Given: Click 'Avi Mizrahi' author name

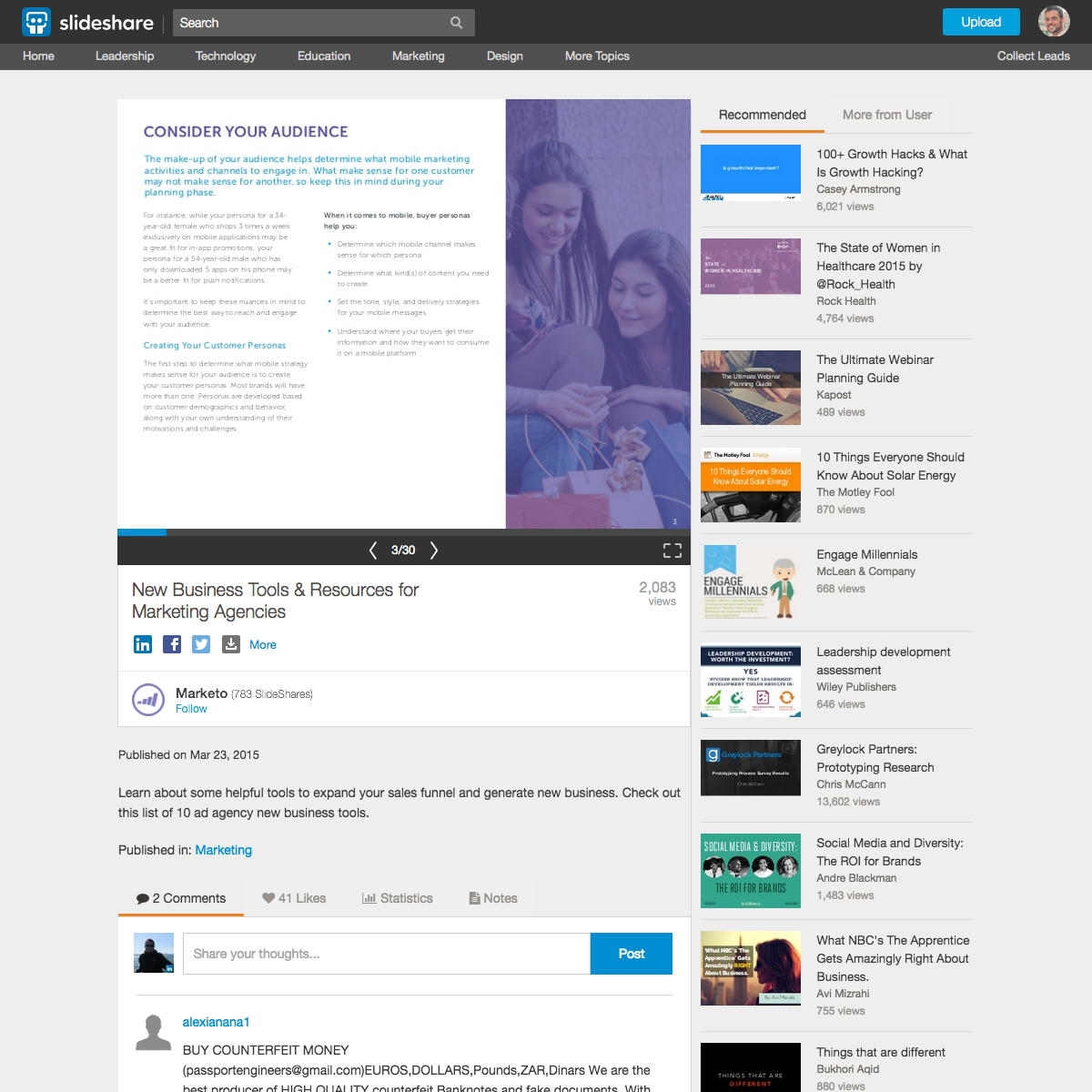Looking at the screenshot, I should pos(843,994).
